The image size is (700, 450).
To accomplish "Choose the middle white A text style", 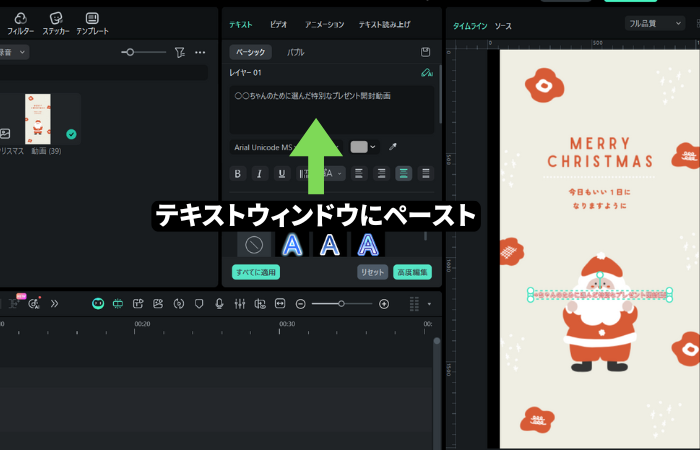I will pos(329,245).
